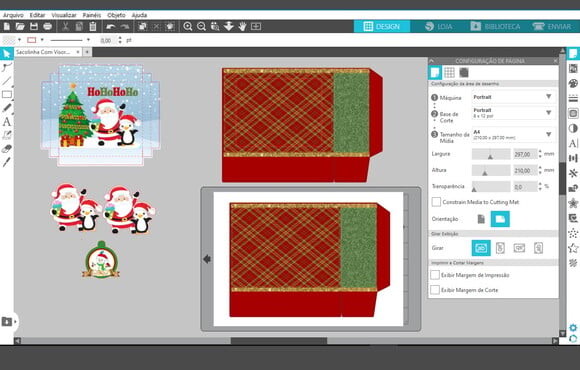Redo the last action
Screen dimensions: 580x370
tap(125, 26)
